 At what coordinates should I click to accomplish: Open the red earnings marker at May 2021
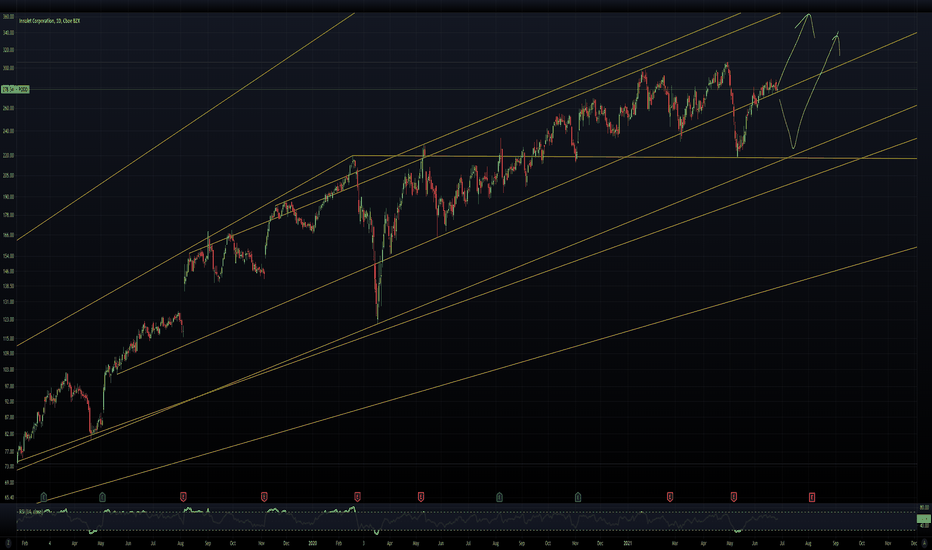(734, 496)
